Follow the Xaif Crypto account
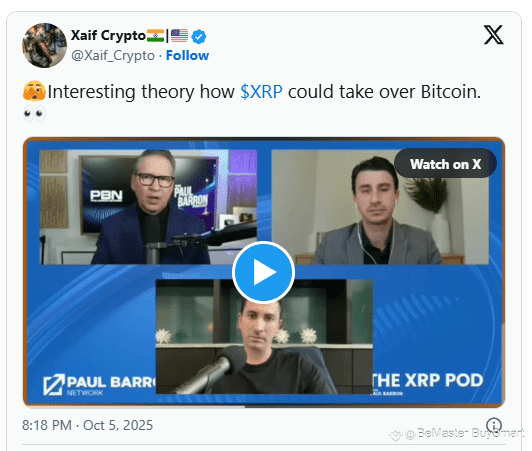The width and height of the screenshot is (532, 451). coord(187,55)
